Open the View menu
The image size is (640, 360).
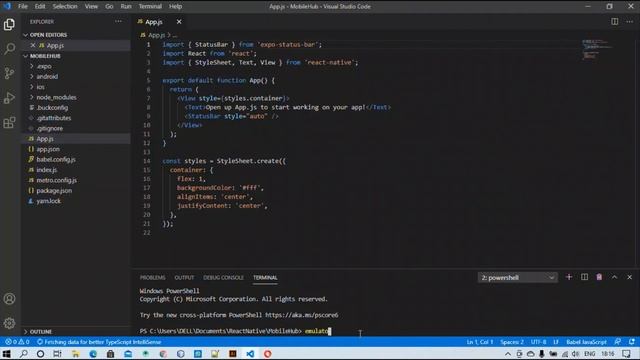click(x=91, y=7)
